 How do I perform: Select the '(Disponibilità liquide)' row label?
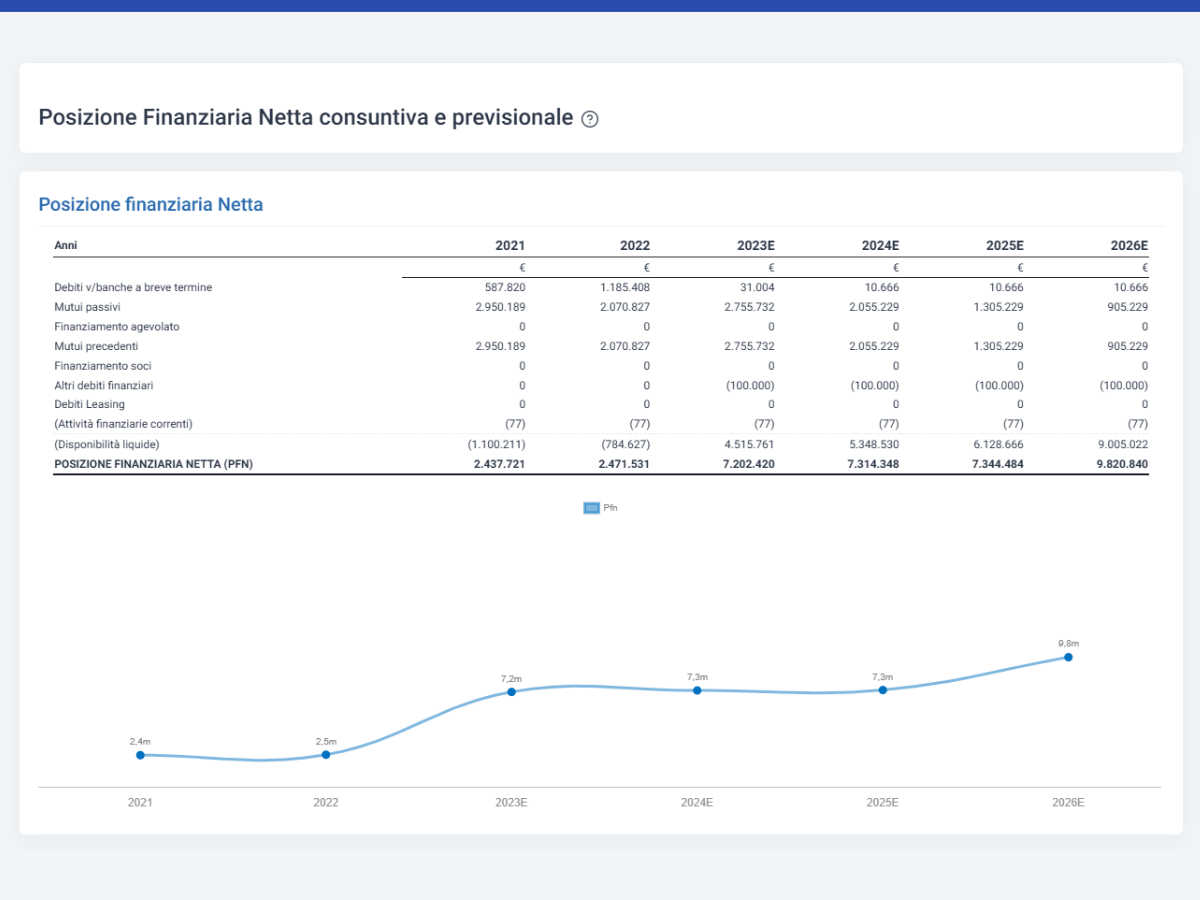107,444
